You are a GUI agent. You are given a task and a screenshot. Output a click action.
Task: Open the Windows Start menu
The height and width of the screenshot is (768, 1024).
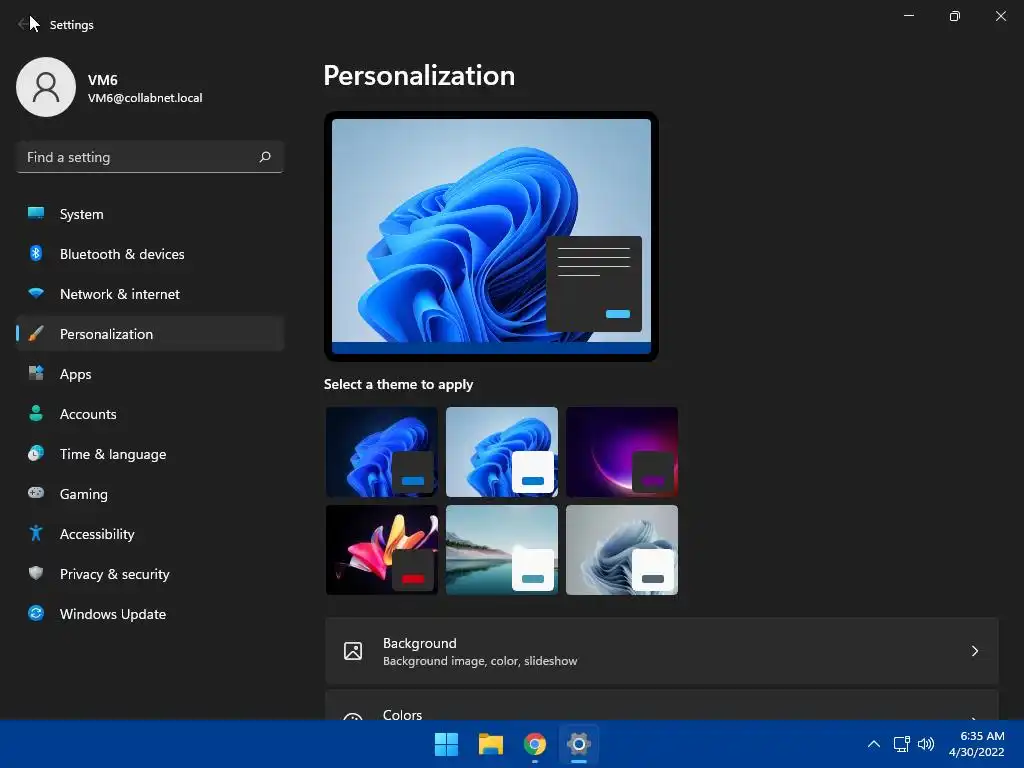pyautogui.click(x=447, y=744)
